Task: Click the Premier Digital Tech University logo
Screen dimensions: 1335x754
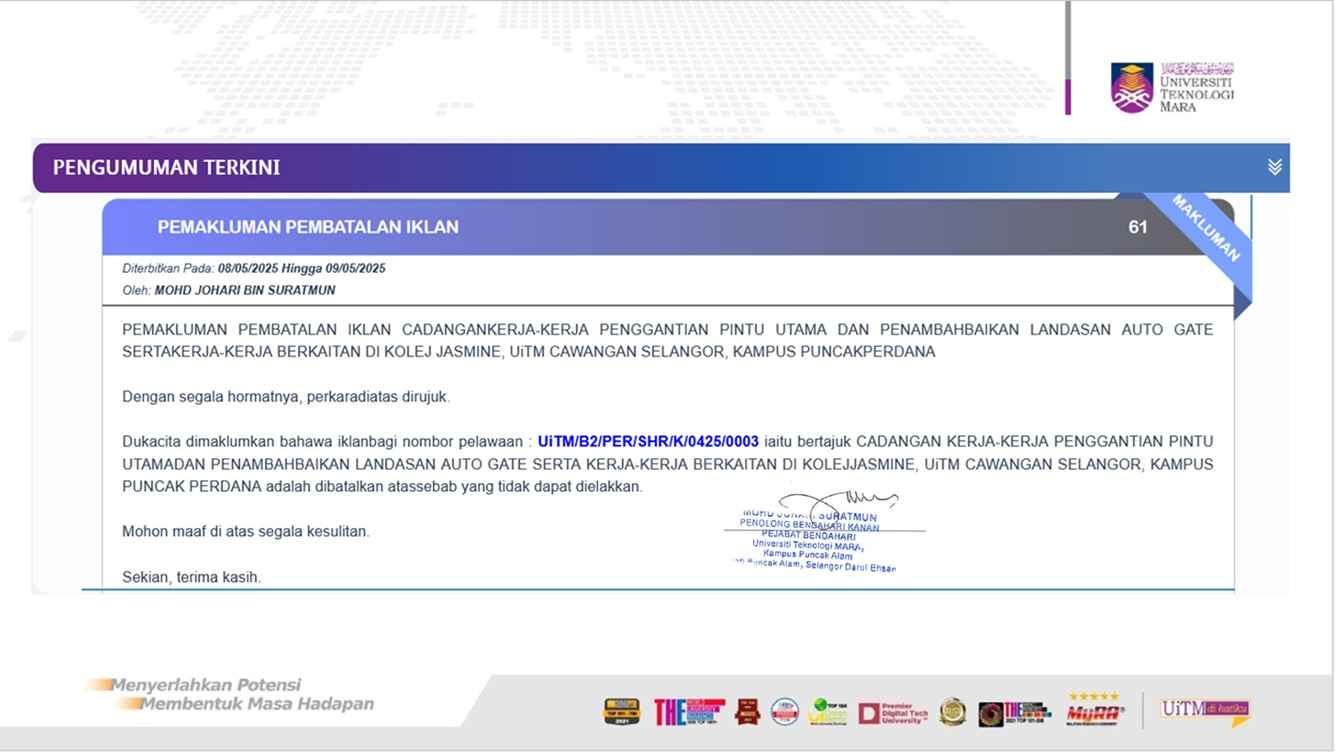Action: pyautogui.click(x=894, y=713)
